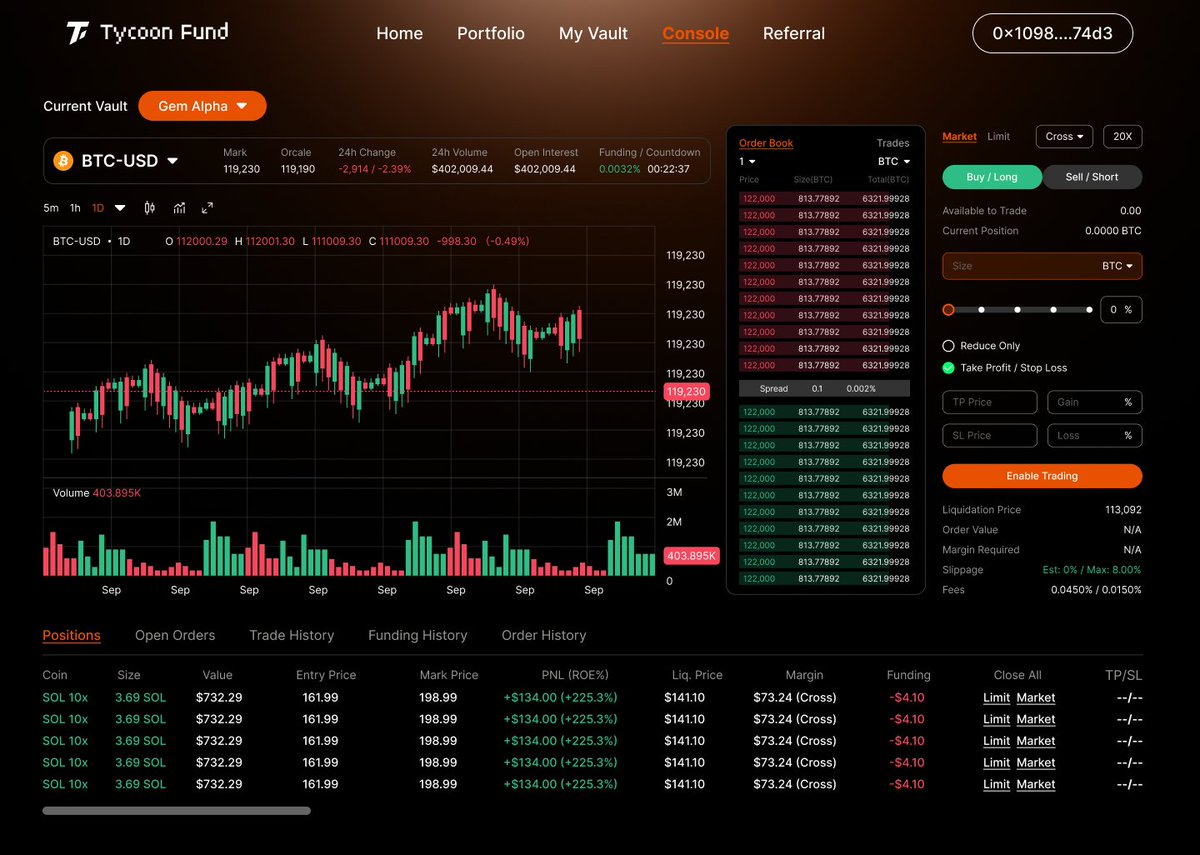Viewport: 1200px width, 855px height.
Task: Select the 1D chart interval
Action: (x=98, y=208)
